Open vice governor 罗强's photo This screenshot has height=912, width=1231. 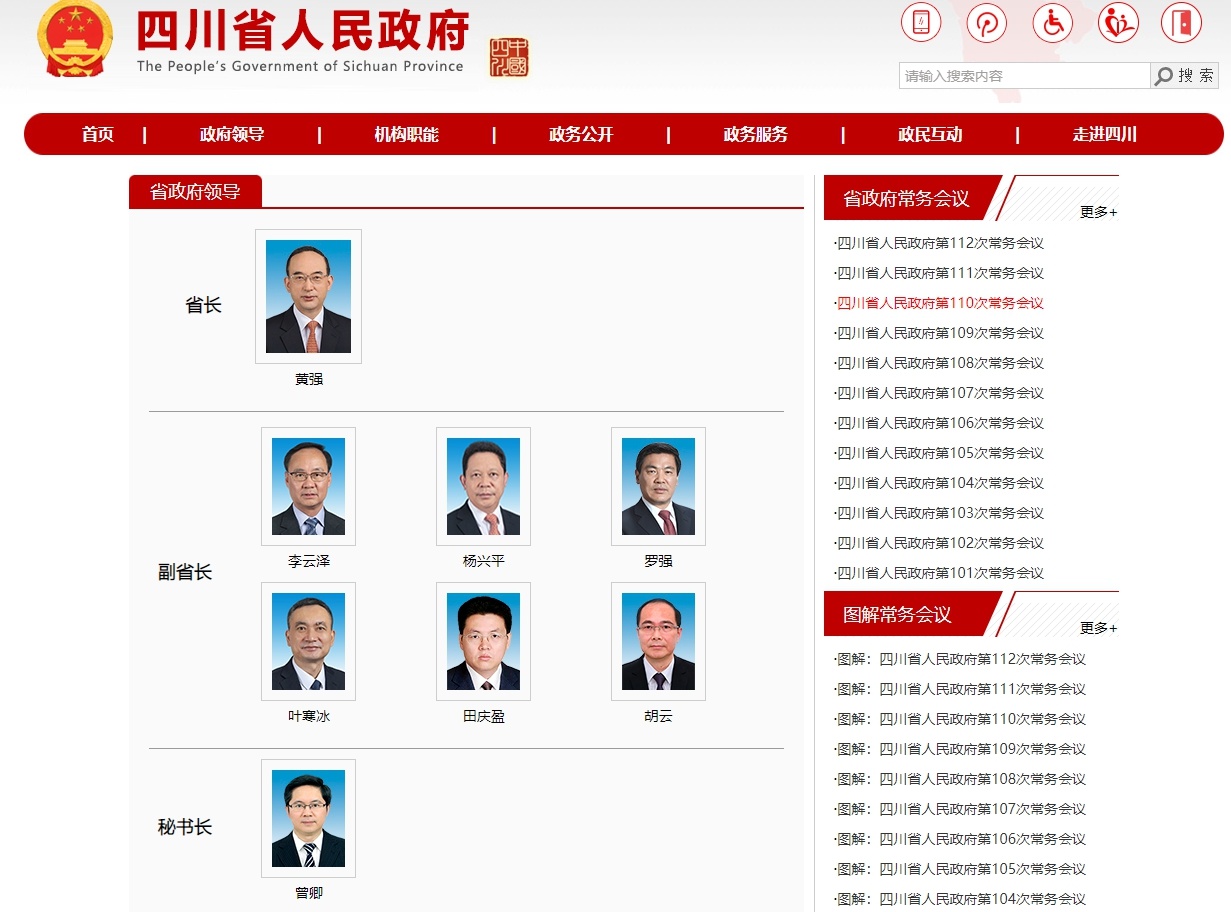click(658, 486)
